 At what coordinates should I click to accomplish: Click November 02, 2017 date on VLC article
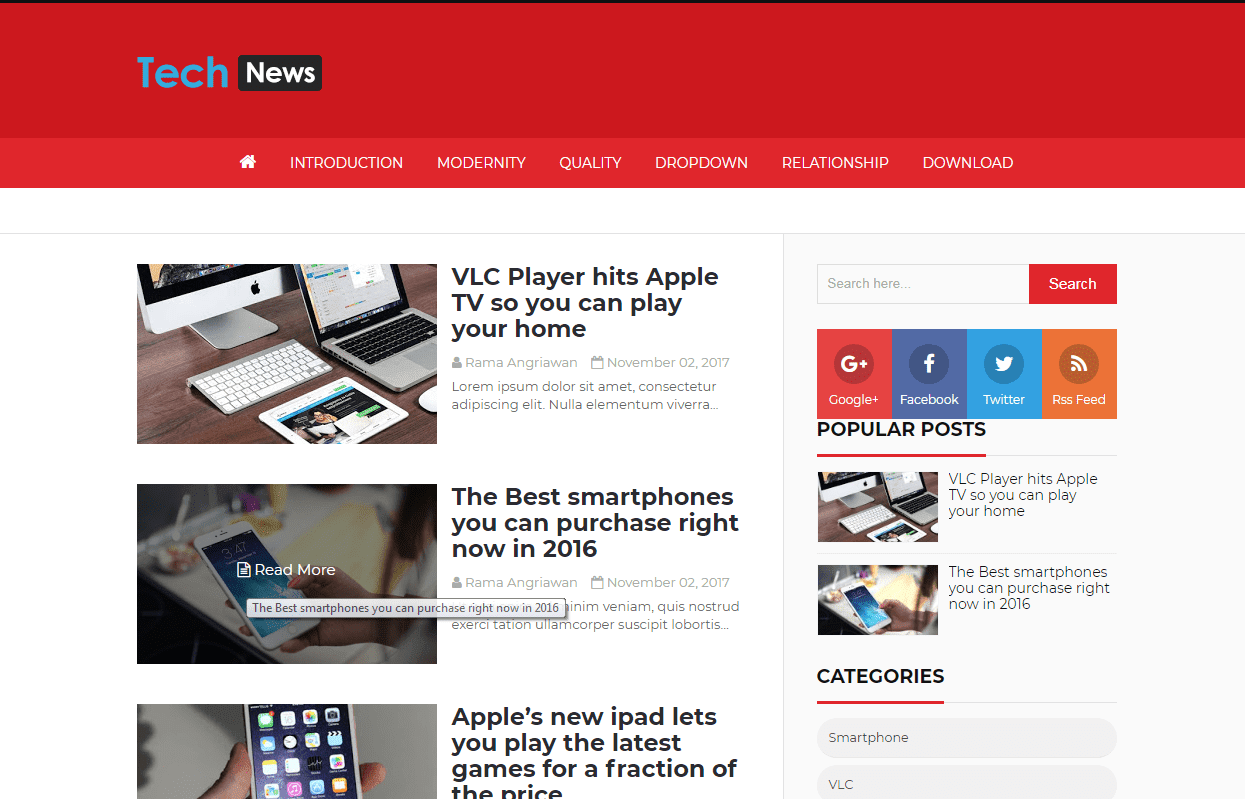coord(668,363)
